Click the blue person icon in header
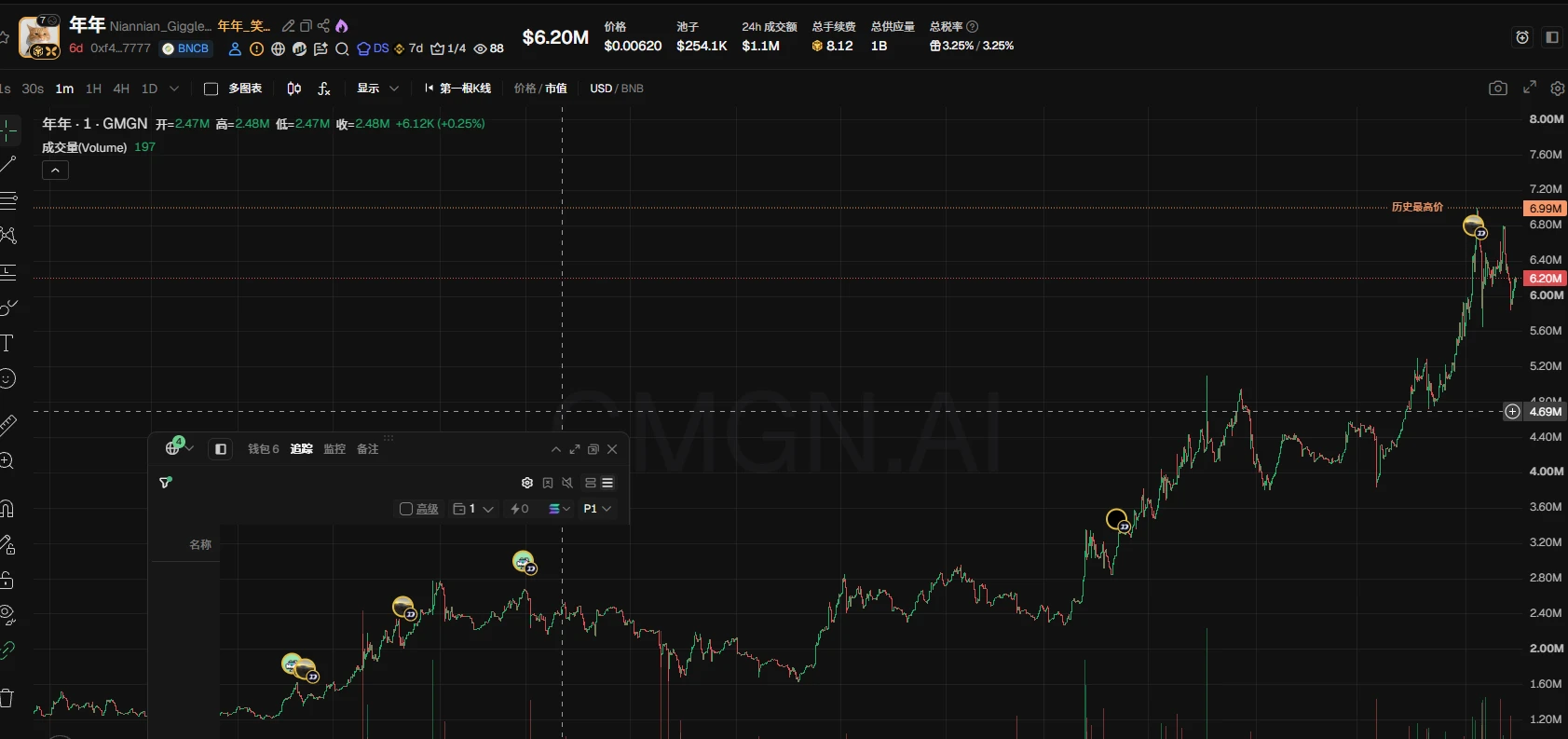 [235, 48]
